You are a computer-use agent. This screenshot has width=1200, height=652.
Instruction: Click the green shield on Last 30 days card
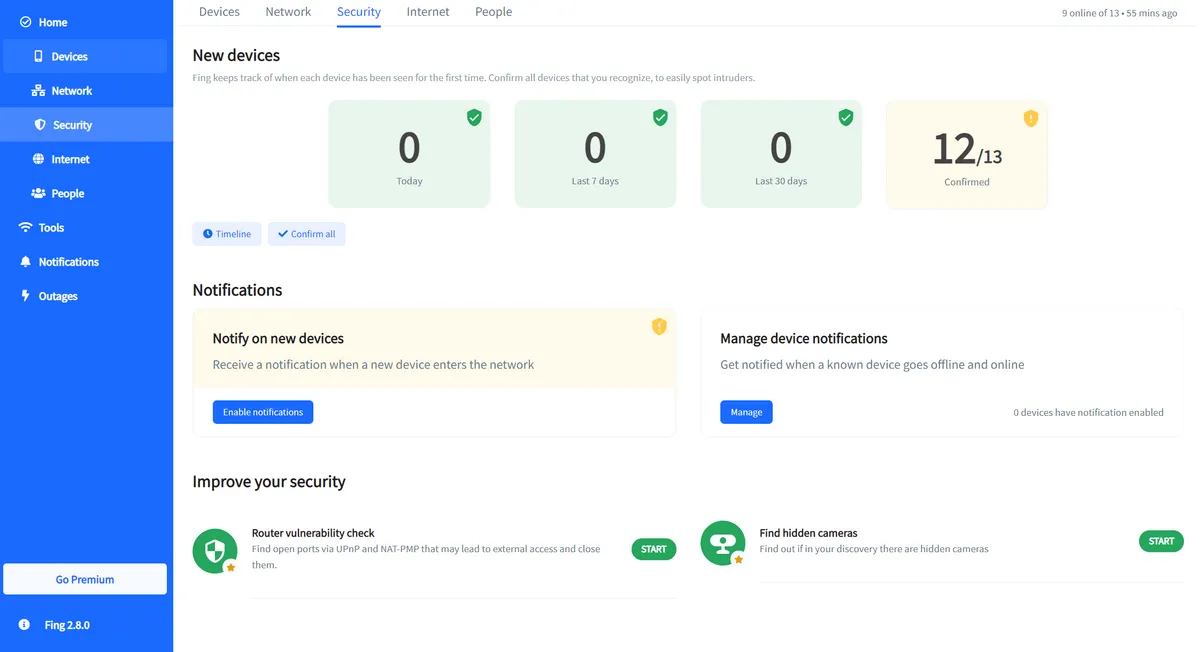click(x=846, y=118)
